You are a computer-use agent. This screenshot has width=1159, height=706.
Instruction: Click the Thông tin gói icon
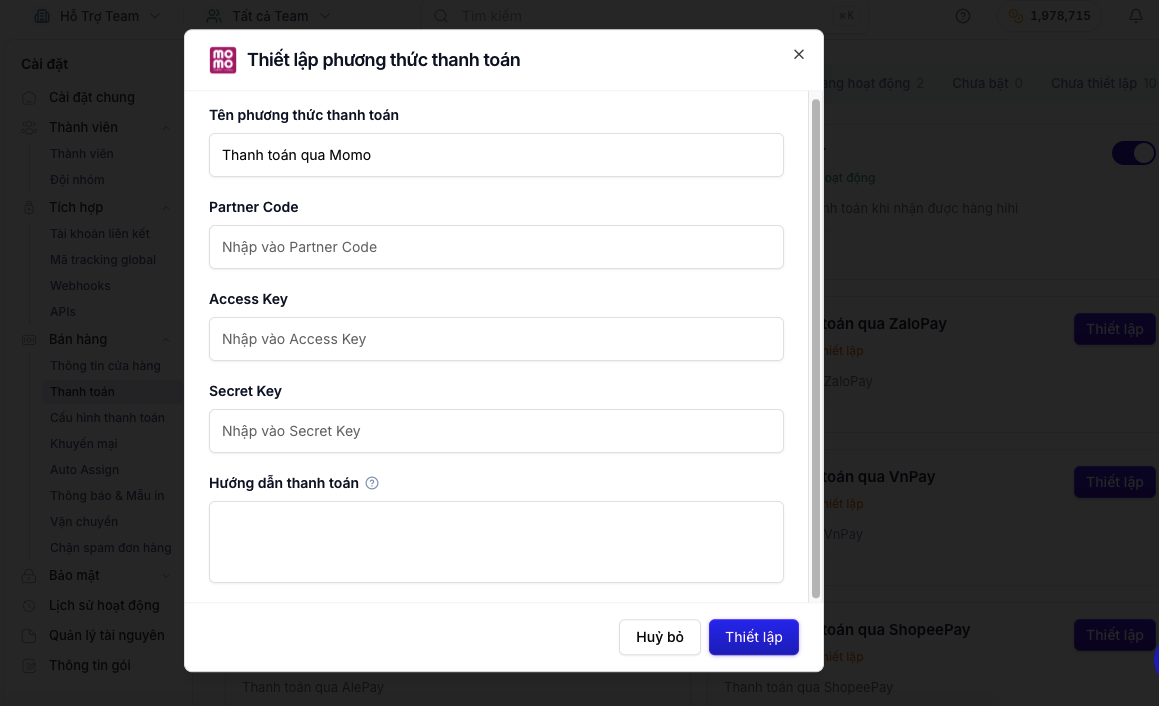coord(29,666)
